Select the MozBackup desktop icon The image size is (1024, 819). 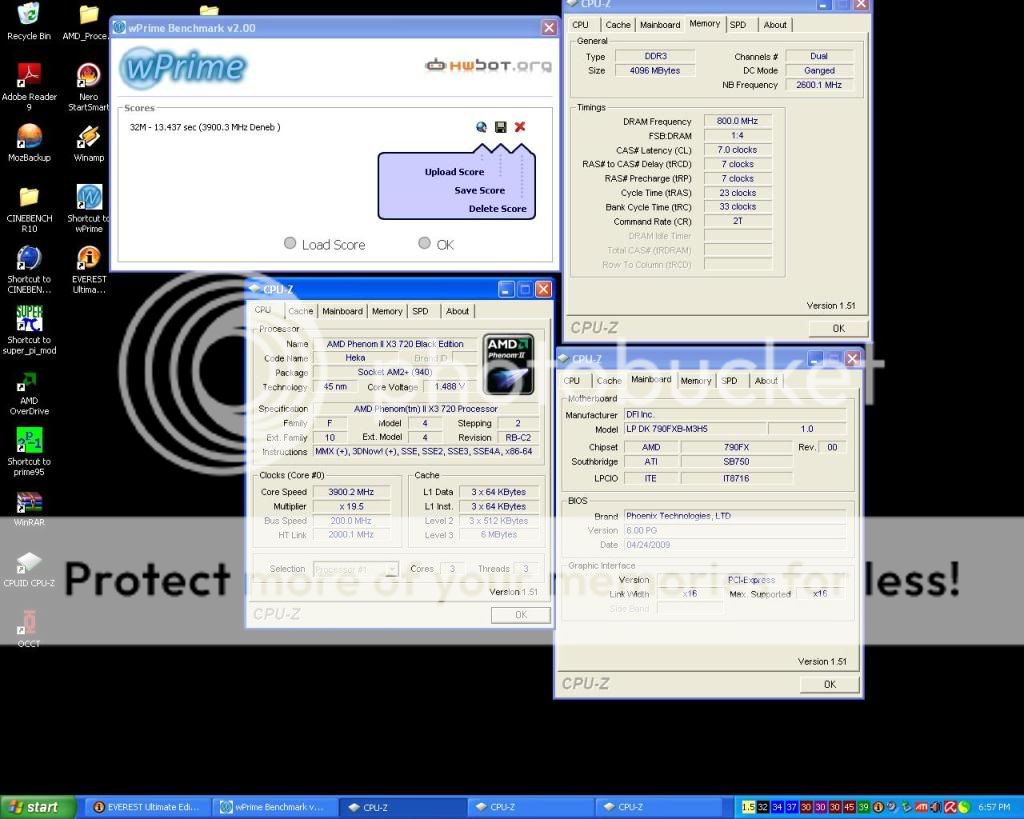pyautogui.click(x=29, y=143)
